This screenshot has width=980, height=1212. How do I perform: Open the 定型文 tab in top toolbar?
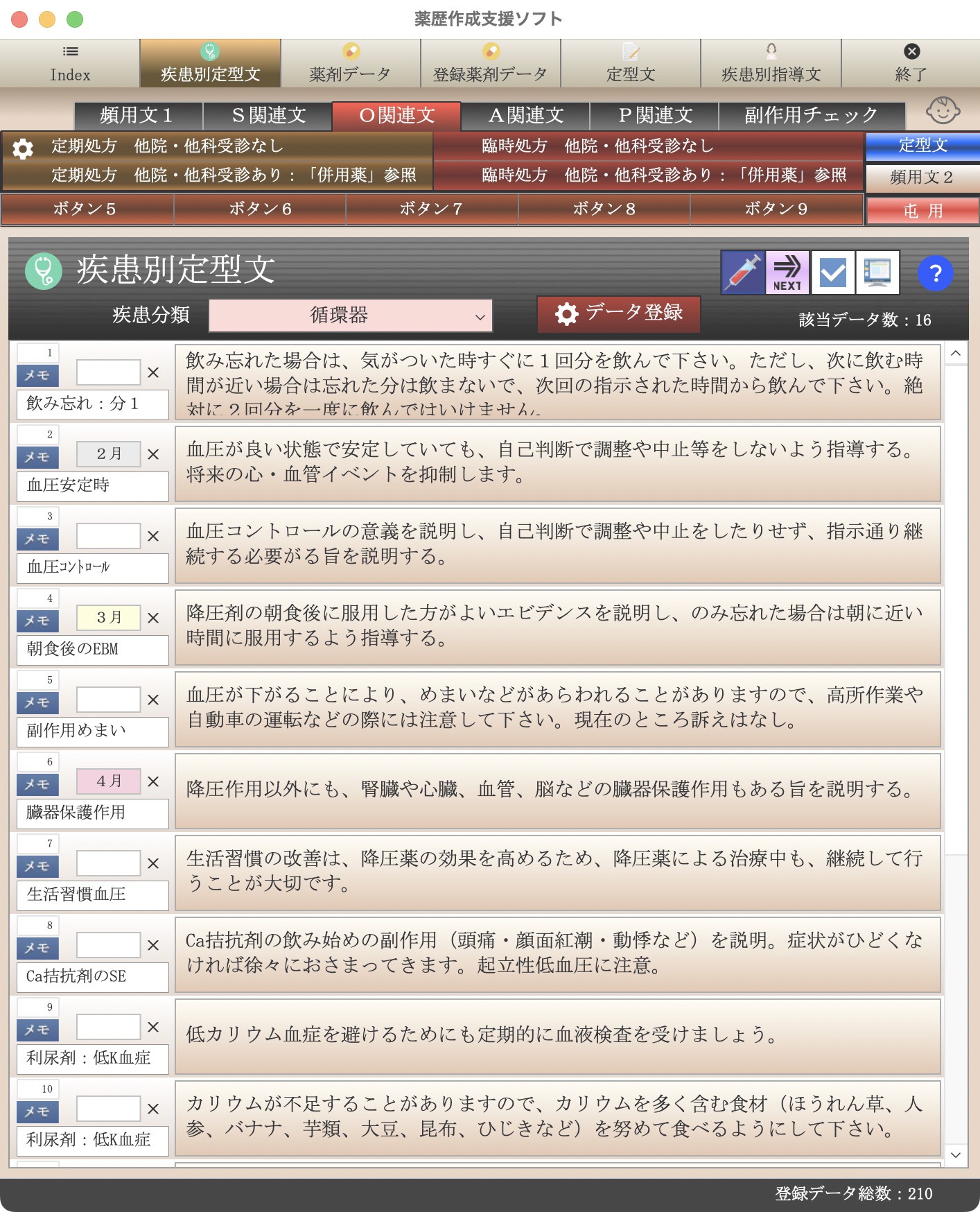pyautogui.click(x=631, y=64)
